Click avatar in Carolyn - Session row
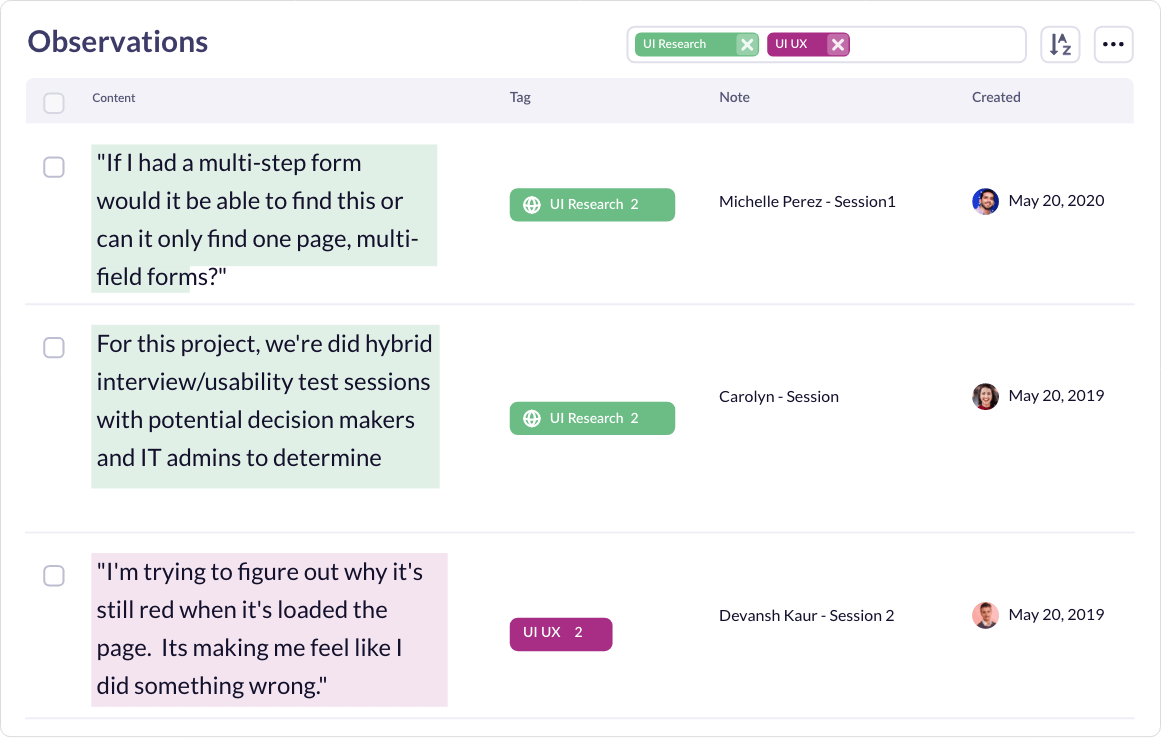The image size is (1161, 738). (x=985, y=396)
